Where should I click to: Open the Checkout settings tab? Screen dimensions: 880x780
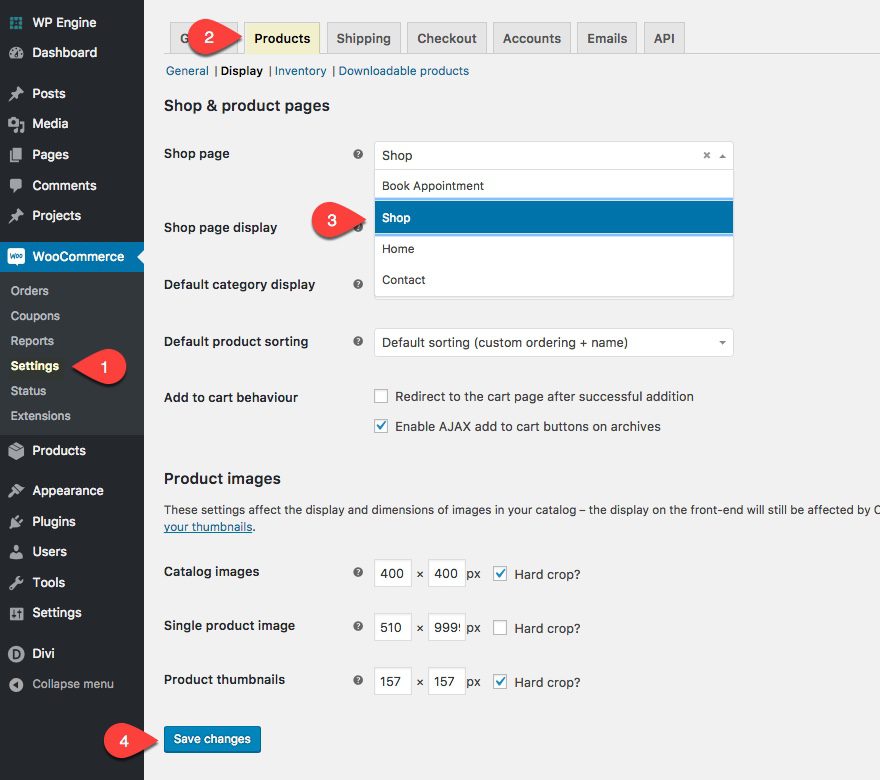(446, 39)
